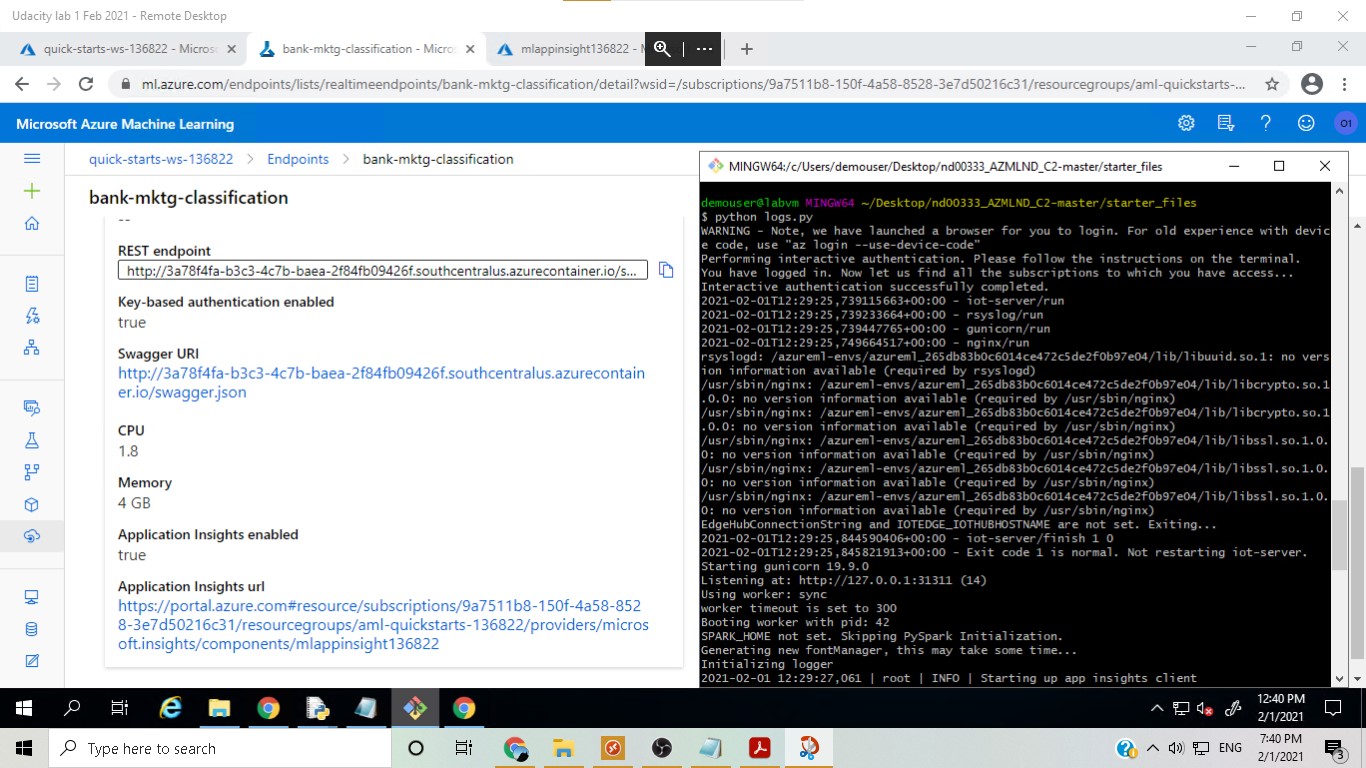Click the green New plus icon in sidebar
Screen dimensions: 1366x768
coord(32,191)
